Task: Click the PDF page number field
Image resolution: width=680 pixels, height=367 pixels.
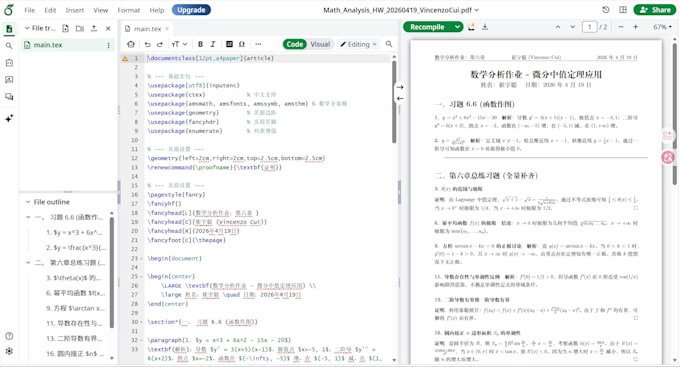Action: 589,27
